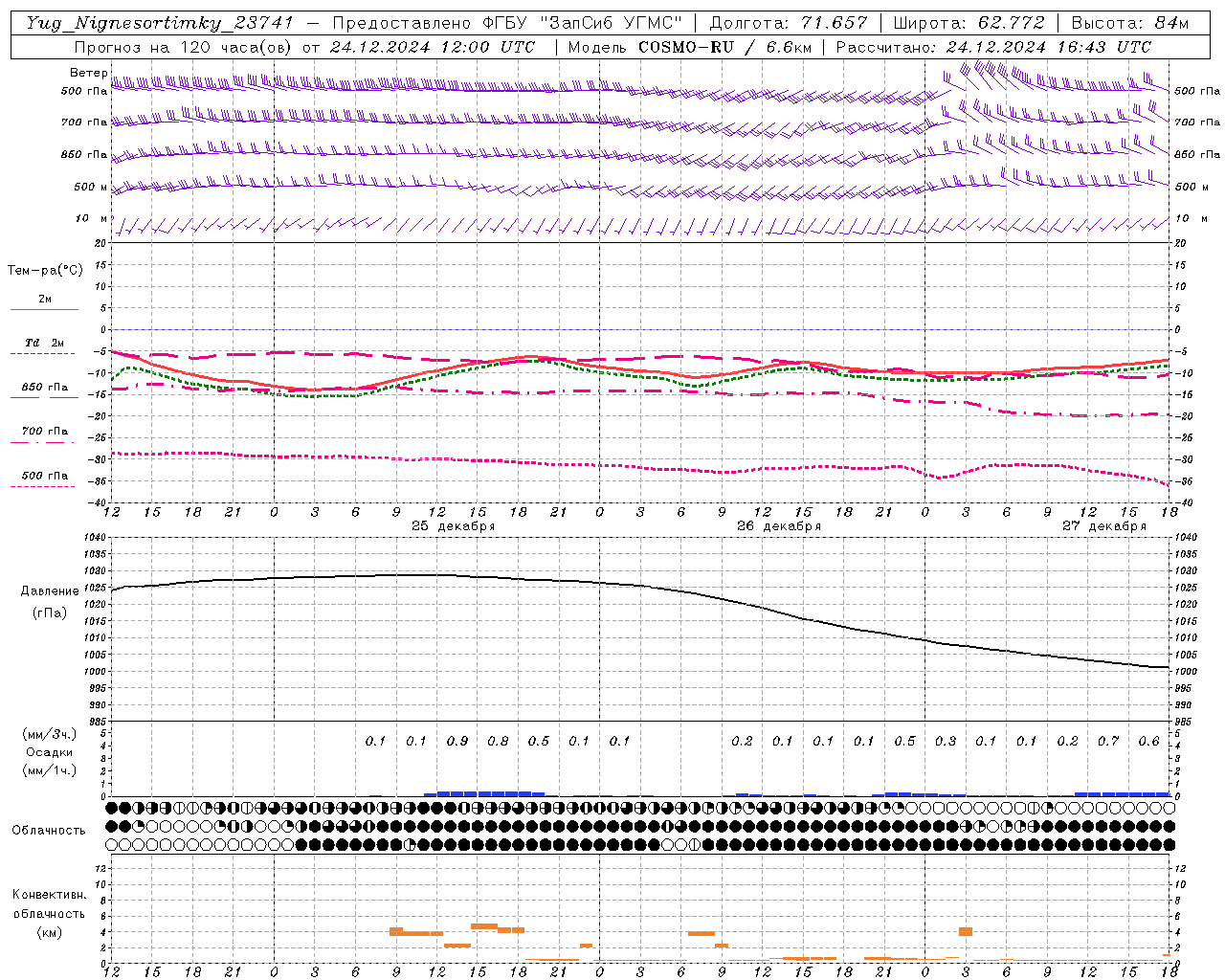The height and width of the screenshot is (980, 1225).
Task: Click the Td 2м legend entry
Action: pos(44,343)
